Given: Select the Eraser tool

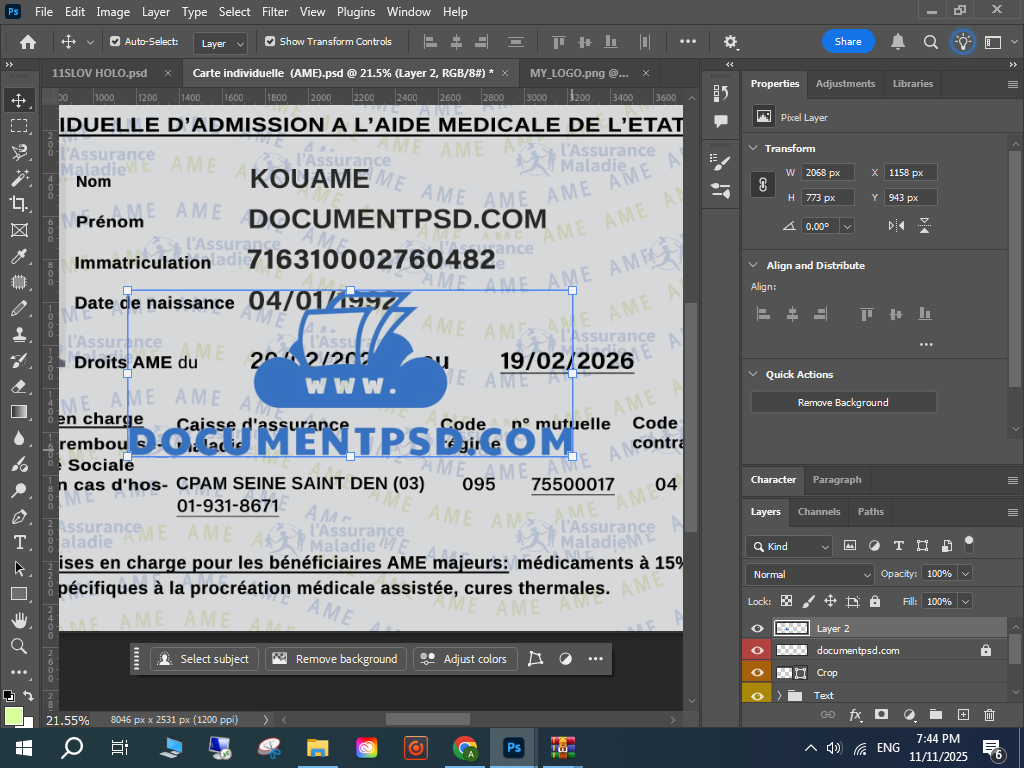Looking at the screenshot, I should [x=19, y=386].
